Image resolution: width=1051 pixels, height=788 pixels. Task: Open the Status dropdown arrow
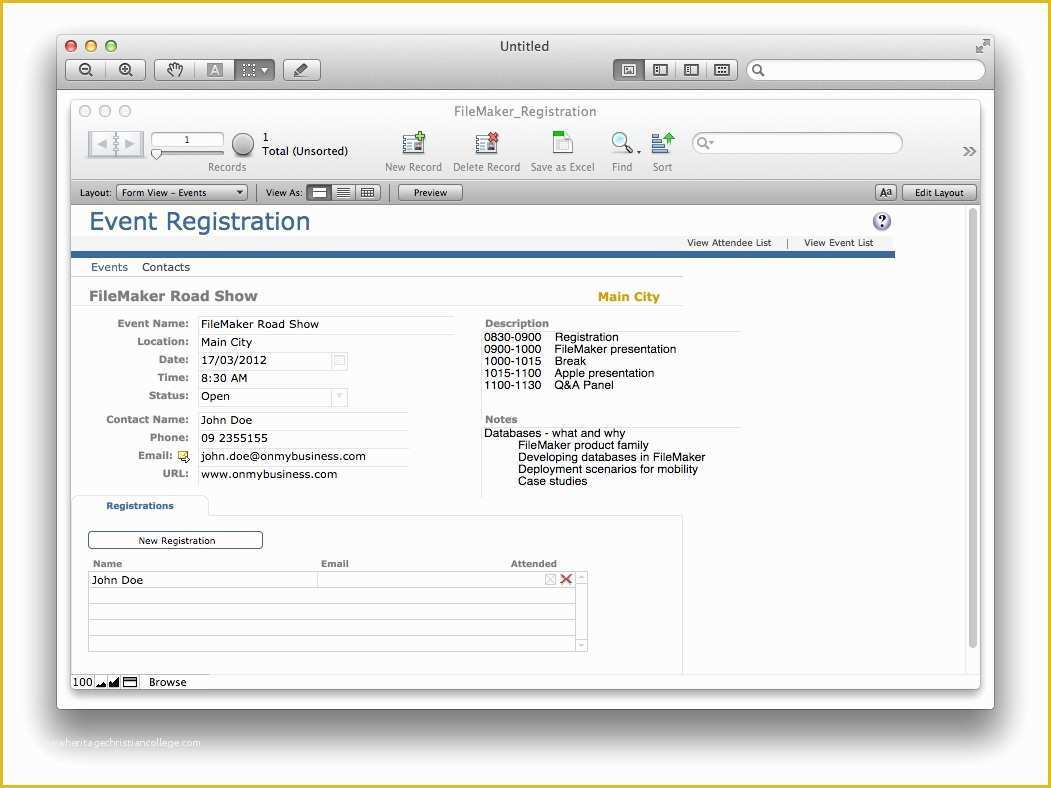pyautogui.click(x=340, y=397)
